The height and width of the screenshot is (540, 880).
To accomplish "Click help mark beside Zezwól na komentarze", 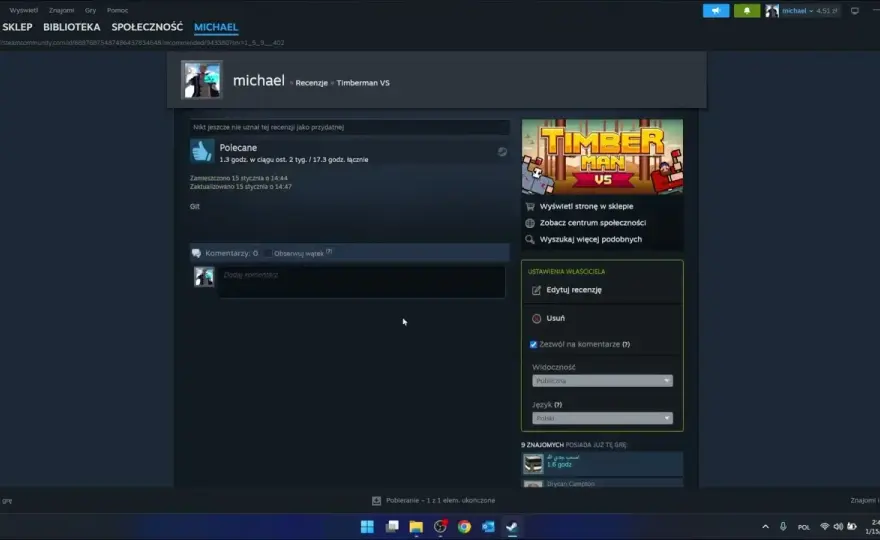I will pos(626,345).
